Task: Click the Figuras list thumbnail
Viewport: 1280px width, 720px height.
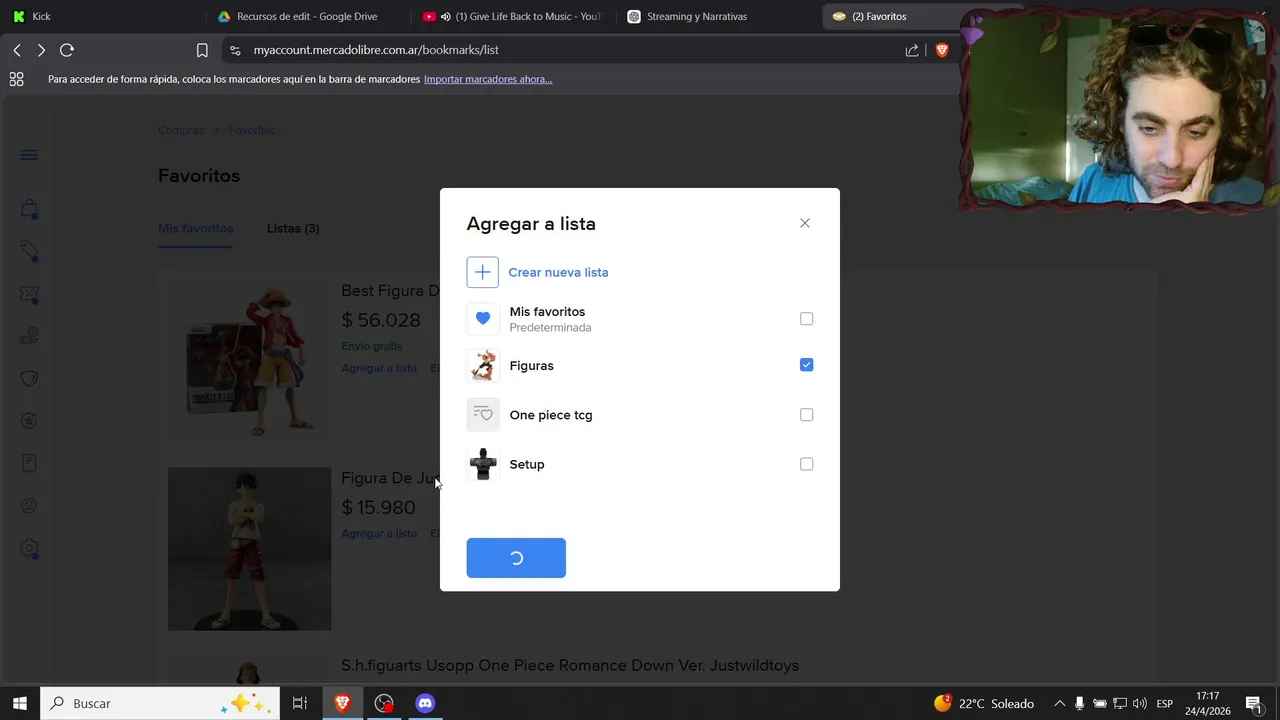Action: (x=483, y=365)
